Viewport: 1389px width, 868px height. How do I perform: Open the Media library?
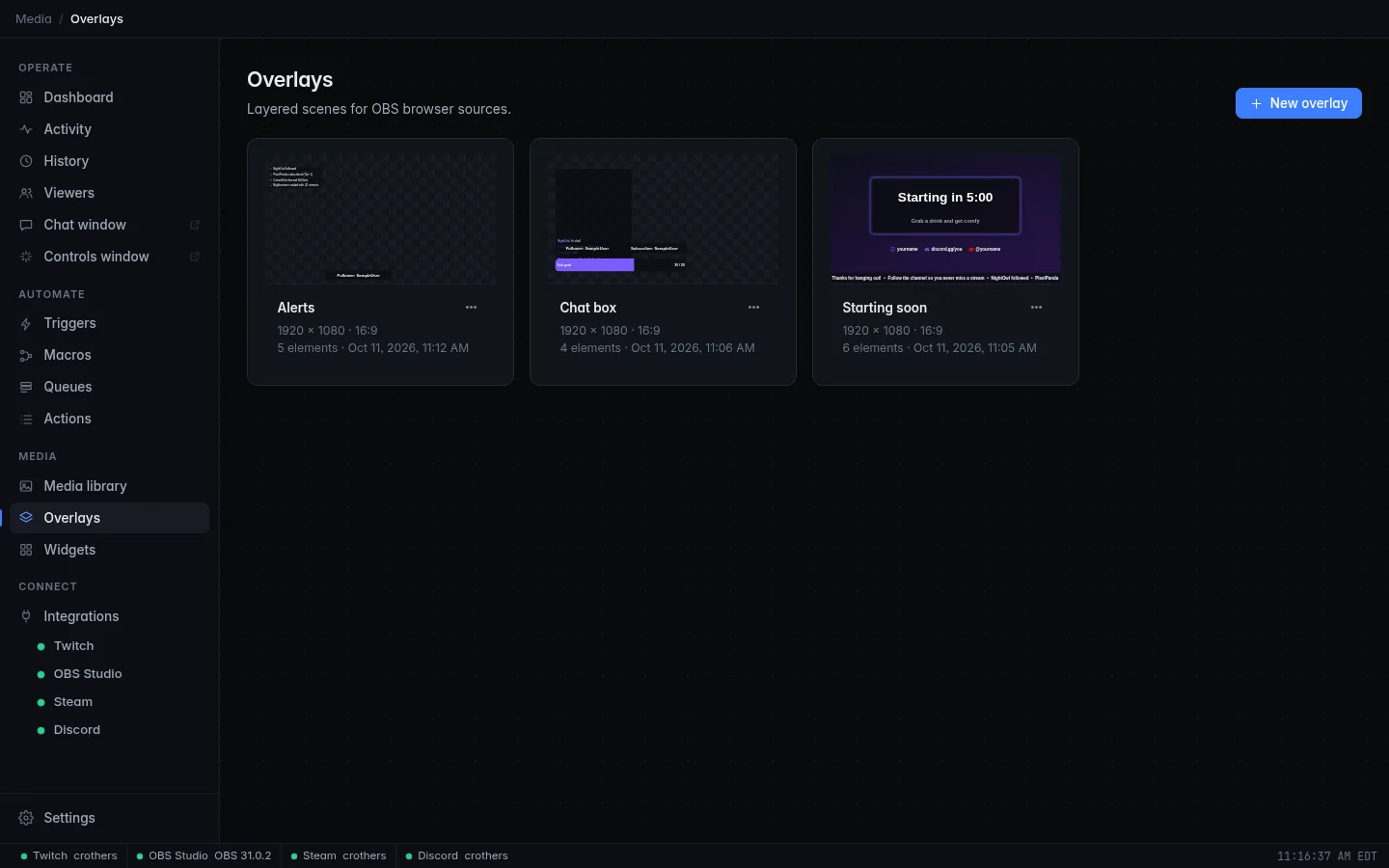[x=109, y=486]
